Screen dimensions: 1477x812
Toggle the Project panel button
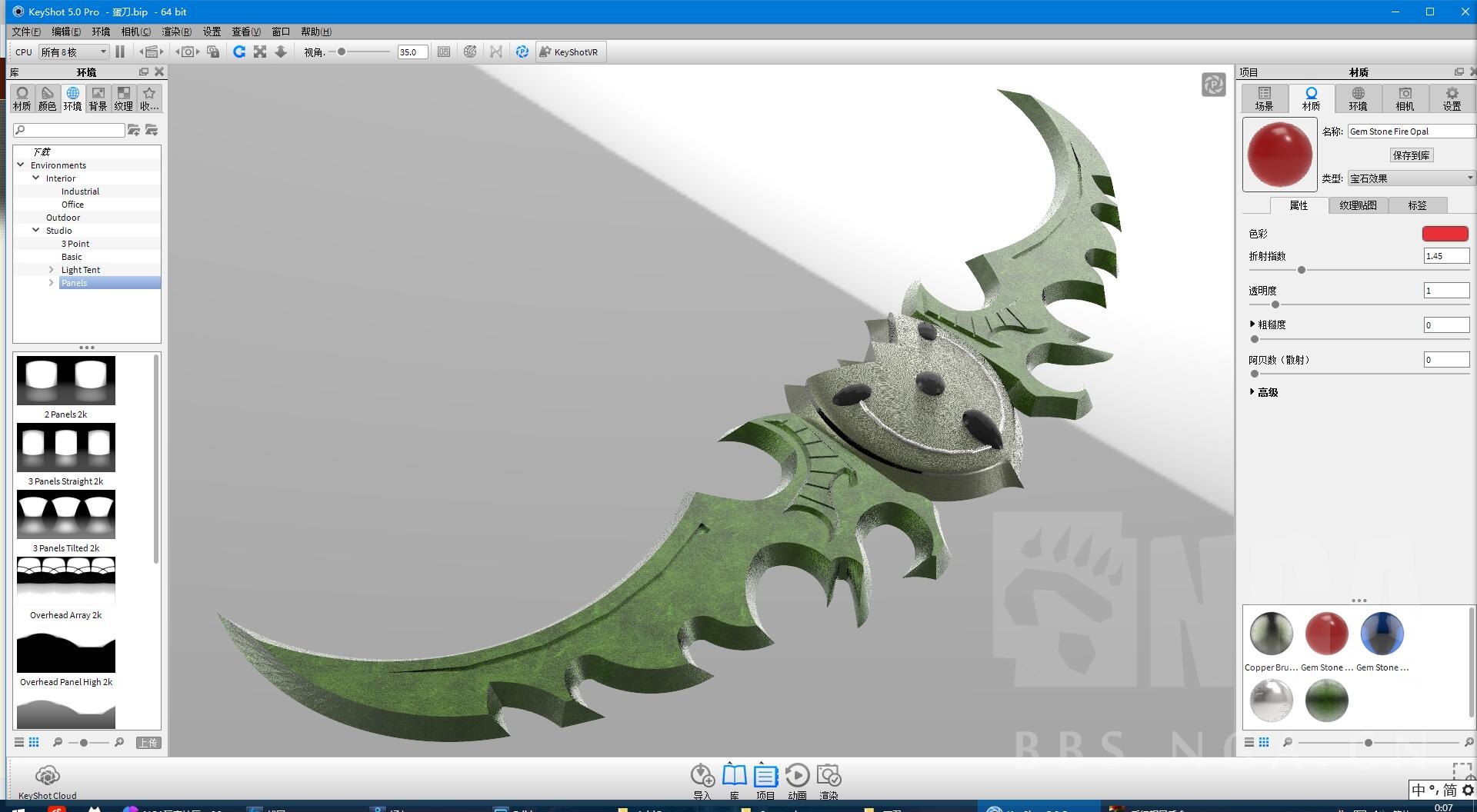765,780
